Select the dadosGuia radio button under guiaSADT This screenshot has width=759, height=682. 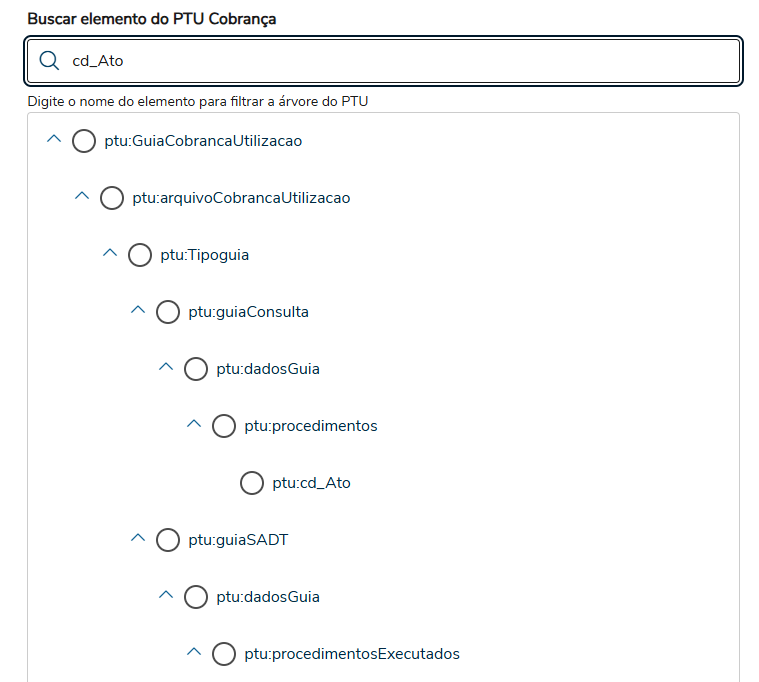[196, 597]
